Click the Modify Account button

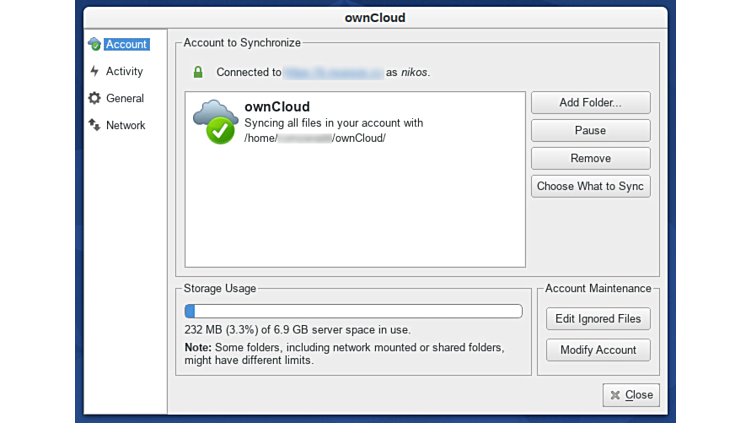pos(598,350)
